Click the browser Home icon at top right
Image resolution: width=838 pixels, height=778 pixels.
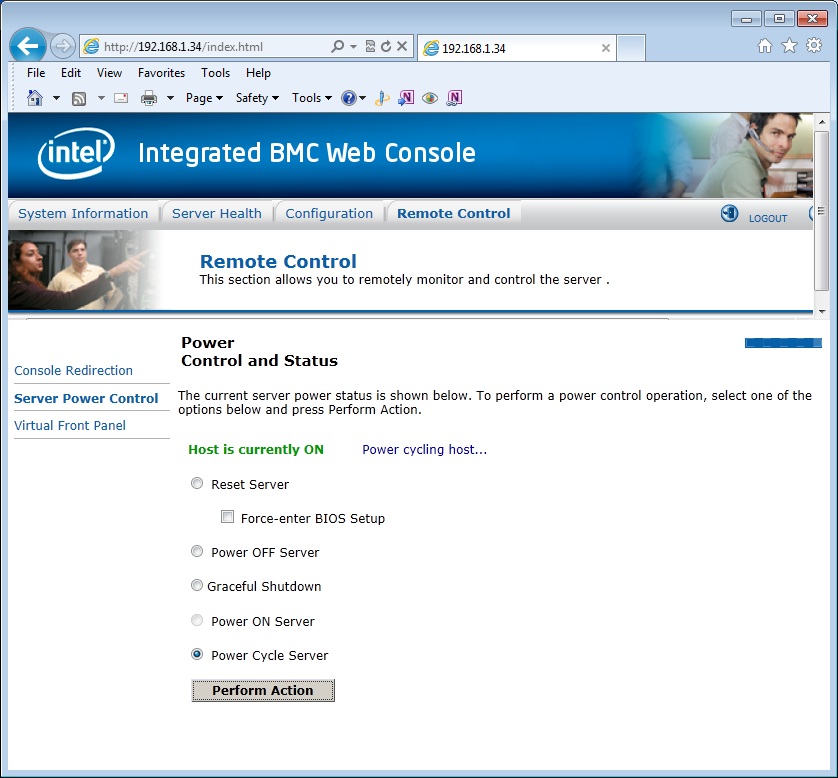pos(765,46)
